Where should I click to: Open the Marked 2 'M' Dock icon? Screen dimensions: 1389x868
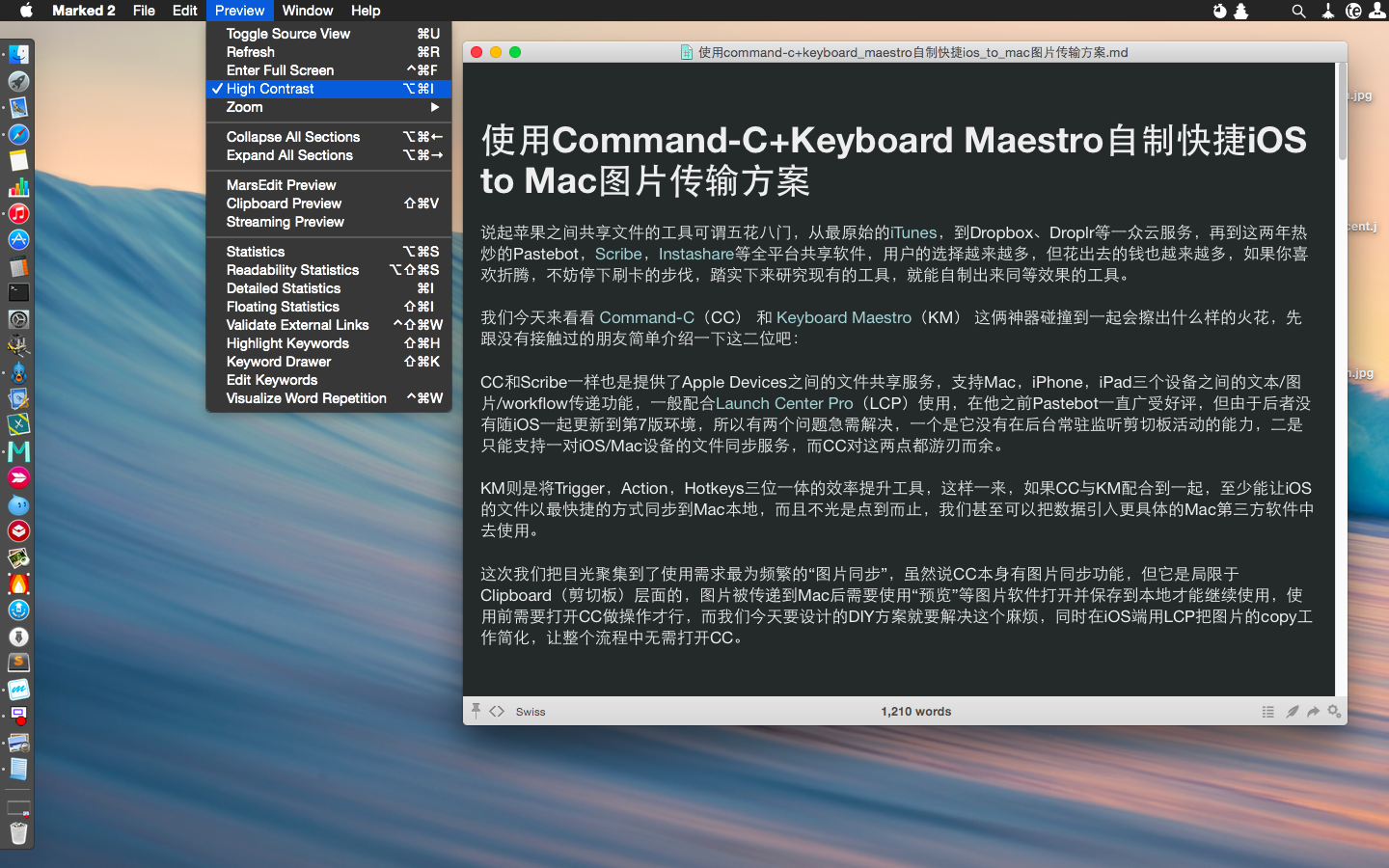click(x=18, y=451)
